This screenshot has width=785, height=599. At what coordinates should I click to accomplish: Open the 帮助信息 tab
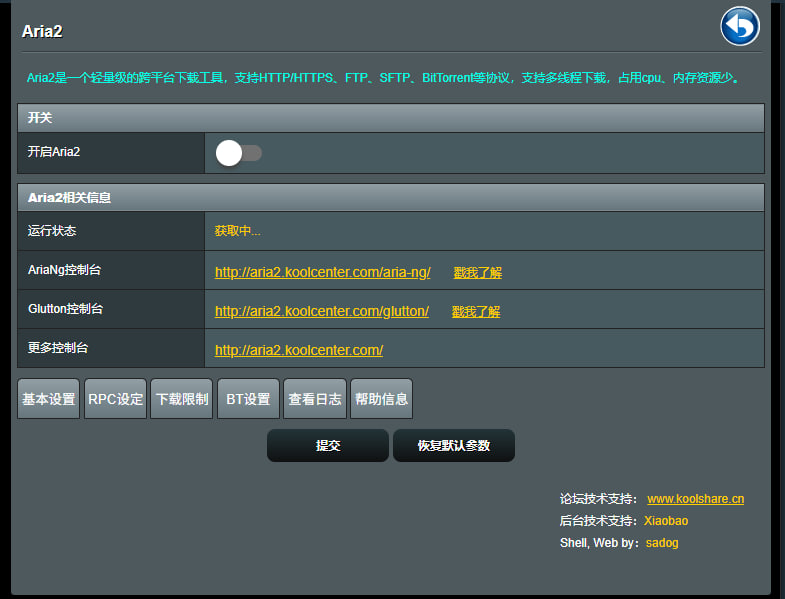point(381,399)
